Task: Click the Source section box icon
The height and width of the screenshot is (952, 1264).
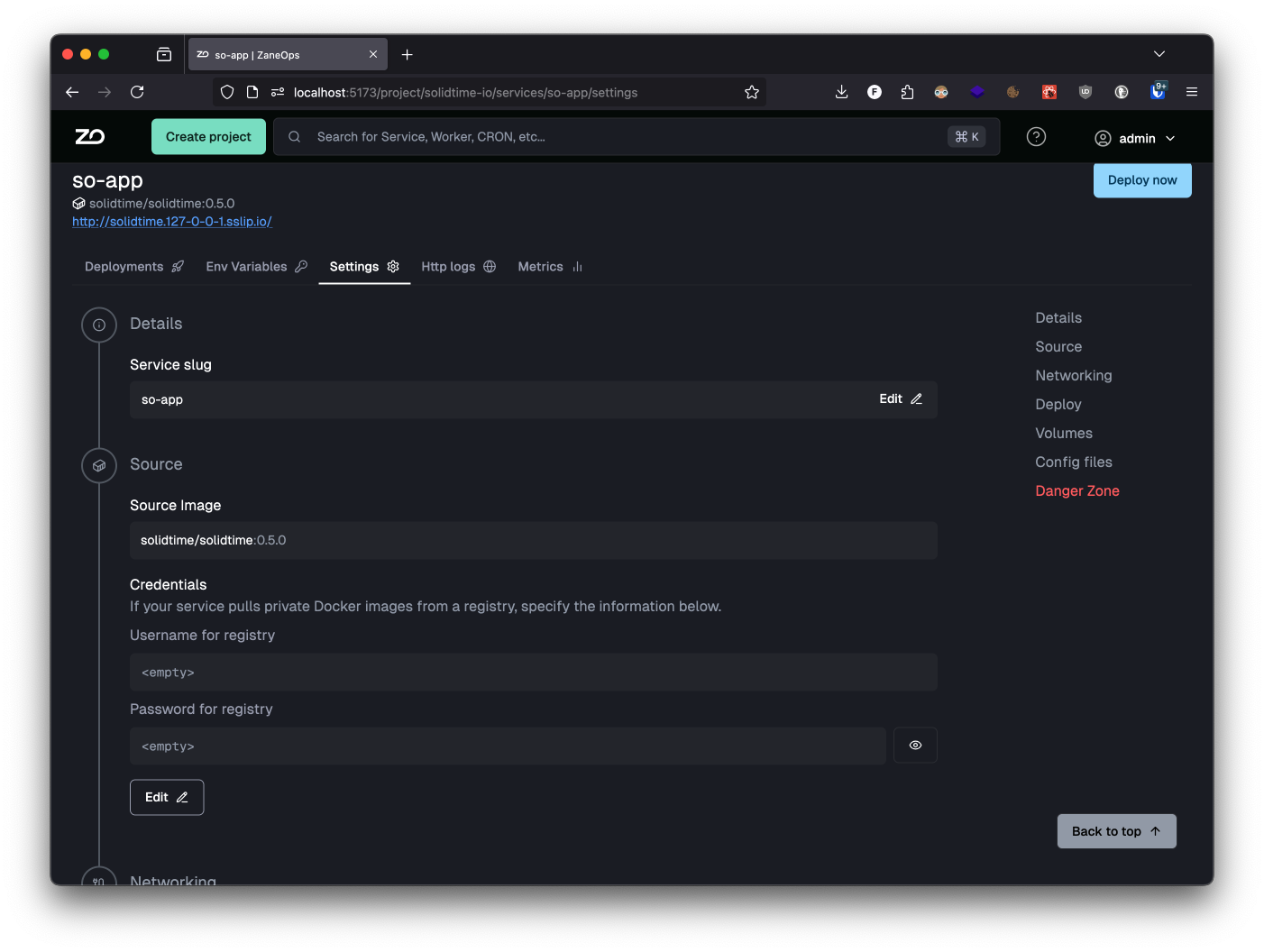Action: [x=99, y=465]
